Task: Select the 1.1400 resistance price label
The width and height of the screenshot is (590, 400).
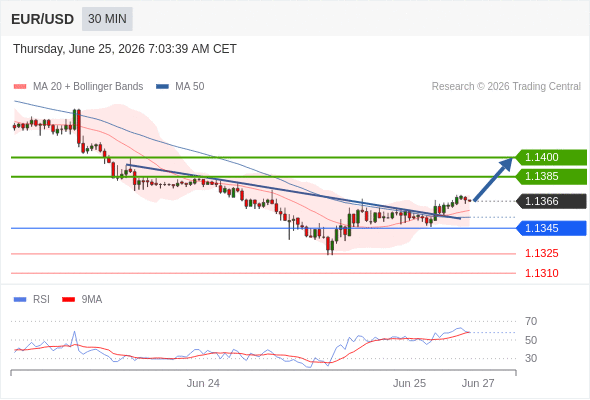Action: pyautogui.click(x=551, y=157)
